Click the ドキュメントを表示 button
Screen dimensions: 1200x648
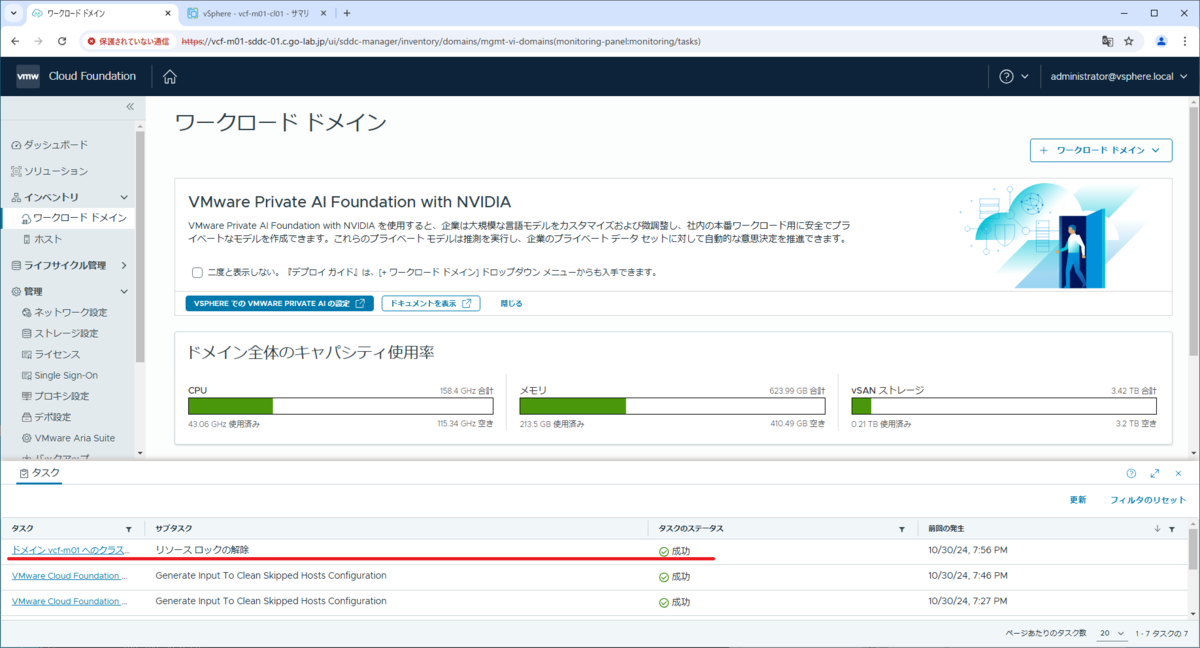tap(431, 303)
